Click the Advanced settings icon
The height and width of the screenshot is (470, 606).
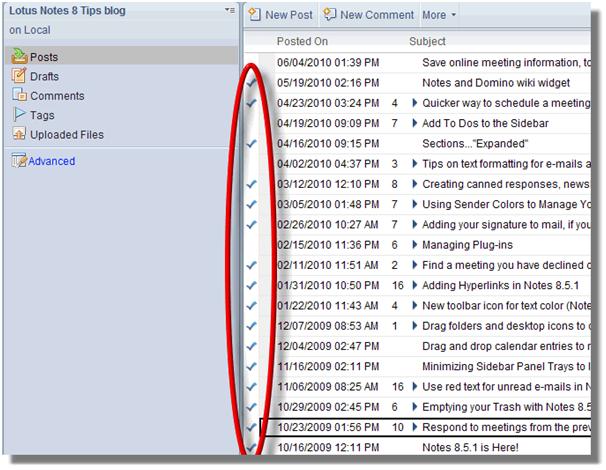coord(19,160)
